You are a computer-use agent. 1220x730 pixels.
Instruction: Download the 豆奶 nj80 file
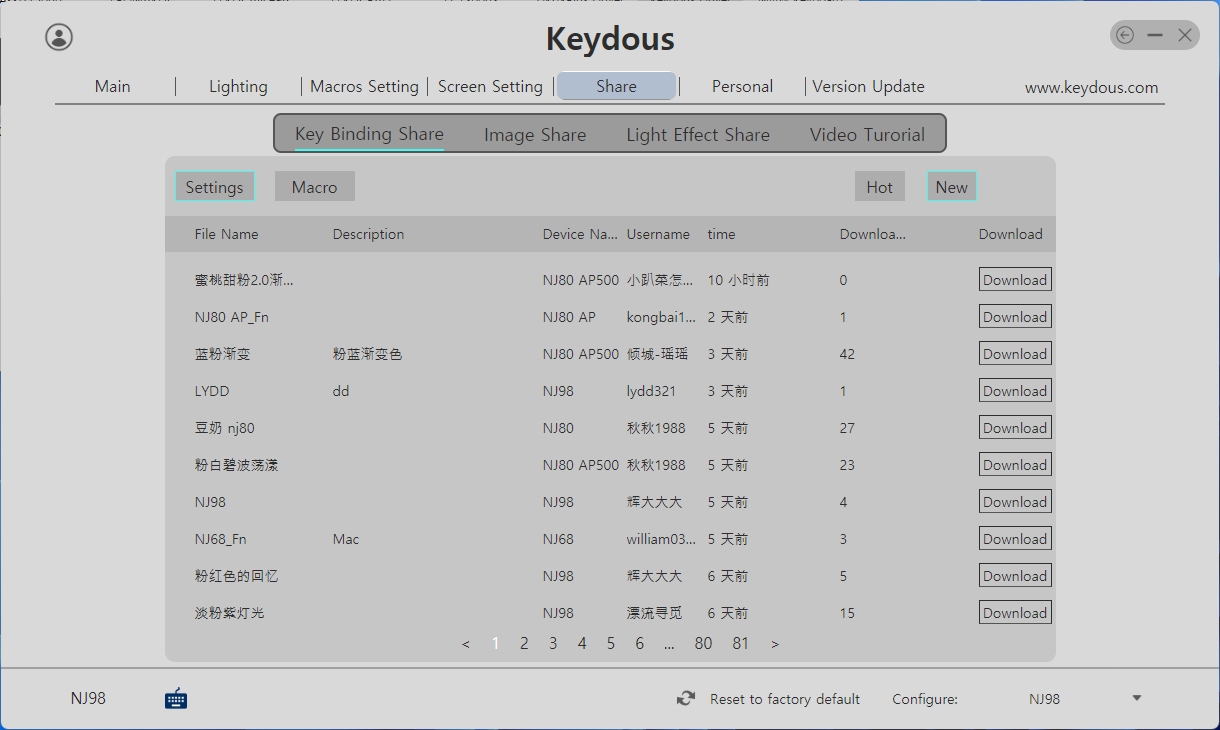(1015, 428)
